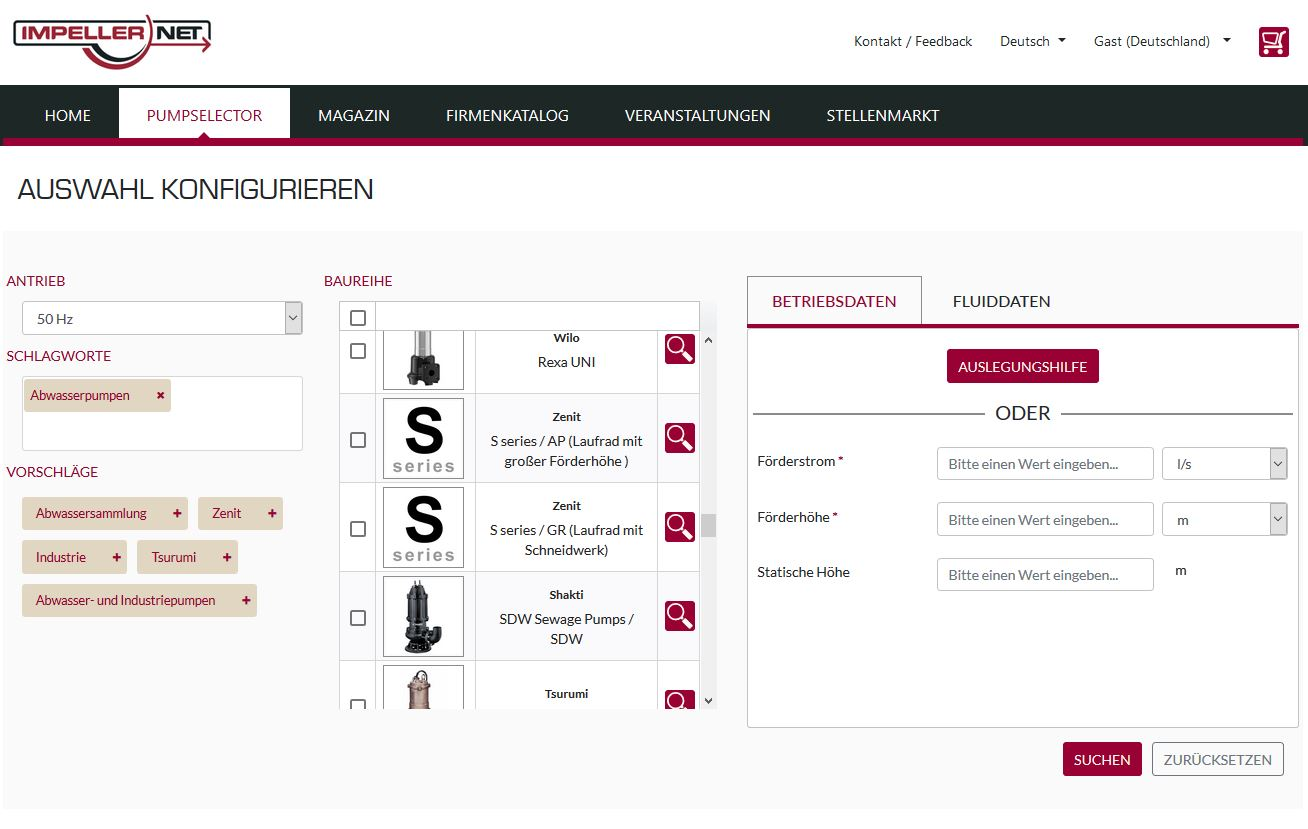
Task: Open the Auslegungshilfe button
Action: click(x=1023, y=366)
